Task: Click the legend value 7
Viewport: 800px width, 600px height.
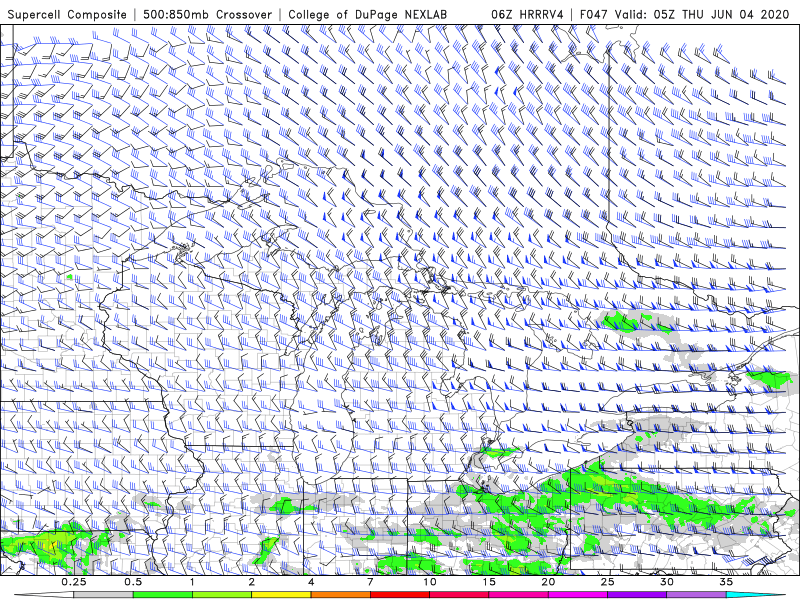Action: 370,582
